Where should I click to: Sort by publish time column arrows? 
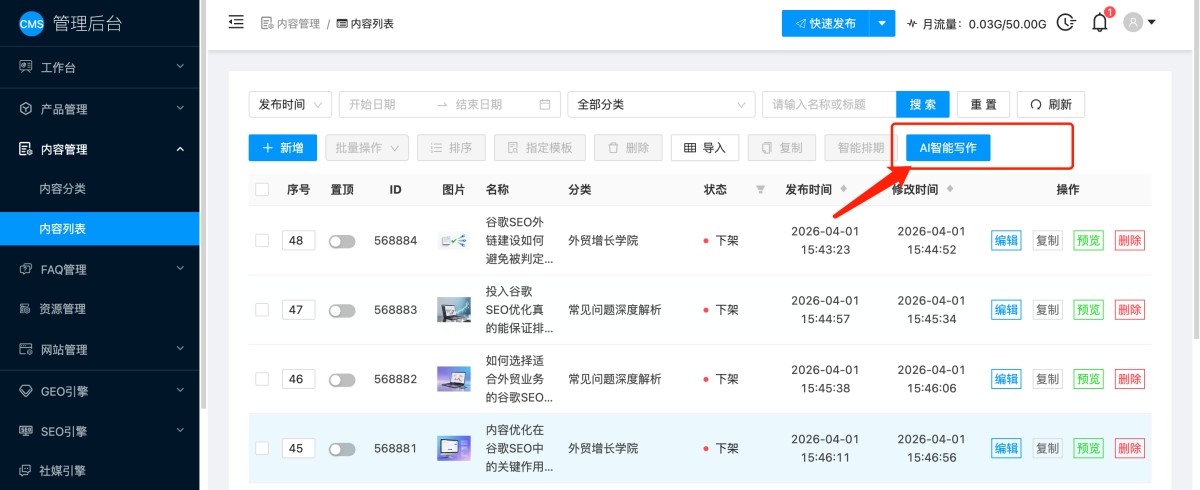(x=843, y=189)
